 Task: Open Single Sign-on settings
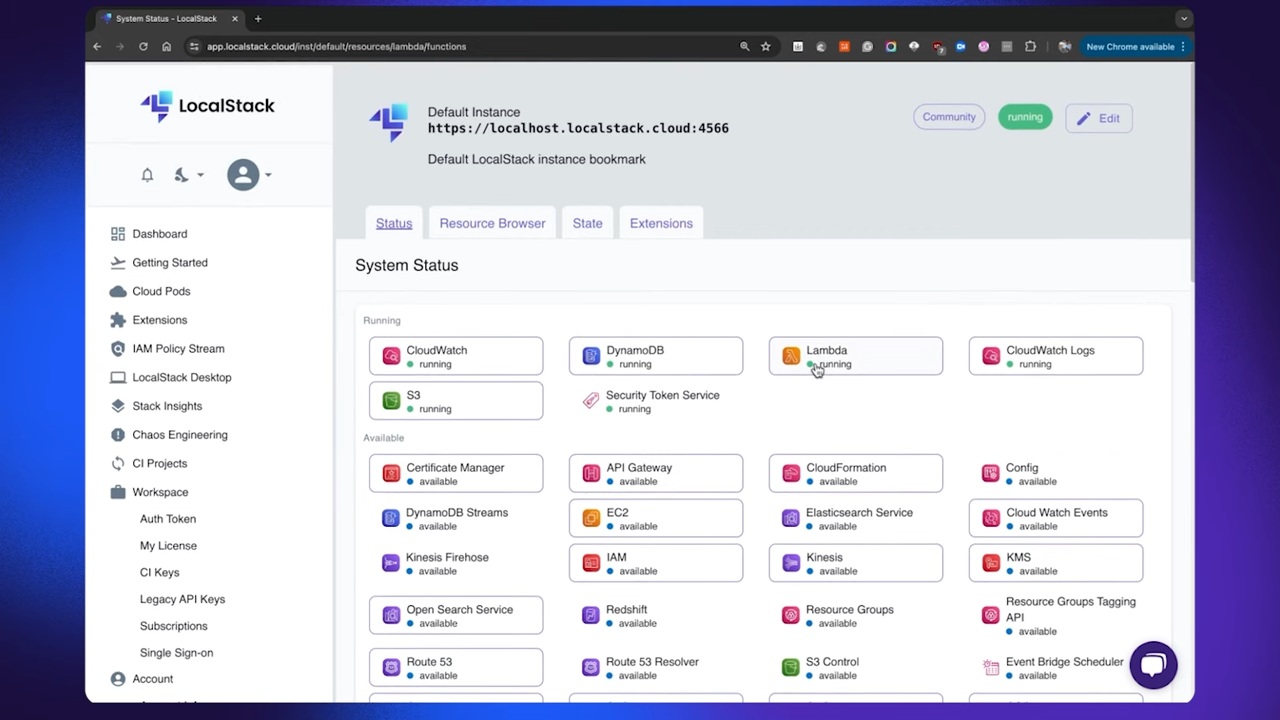coord(176,653)
